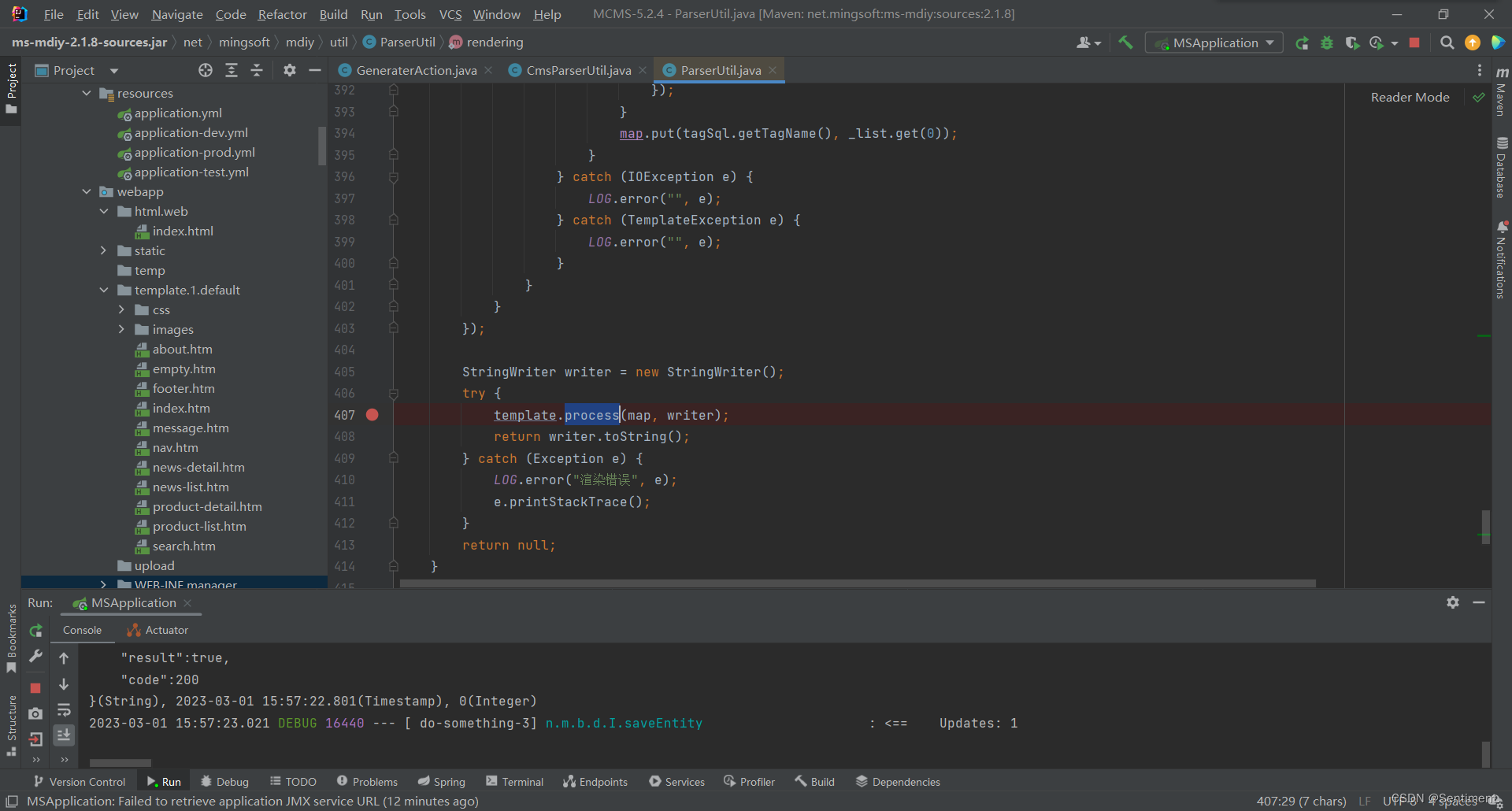The width and height of the screenshot is (1512, 811).
Task: Start Debug with the bug icon
Action: tap(1327, 43)
